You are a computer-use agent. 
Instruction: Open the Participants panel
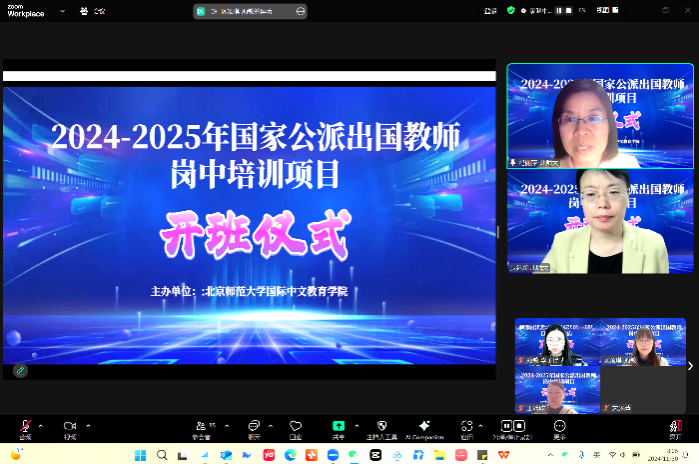[201, 426]
